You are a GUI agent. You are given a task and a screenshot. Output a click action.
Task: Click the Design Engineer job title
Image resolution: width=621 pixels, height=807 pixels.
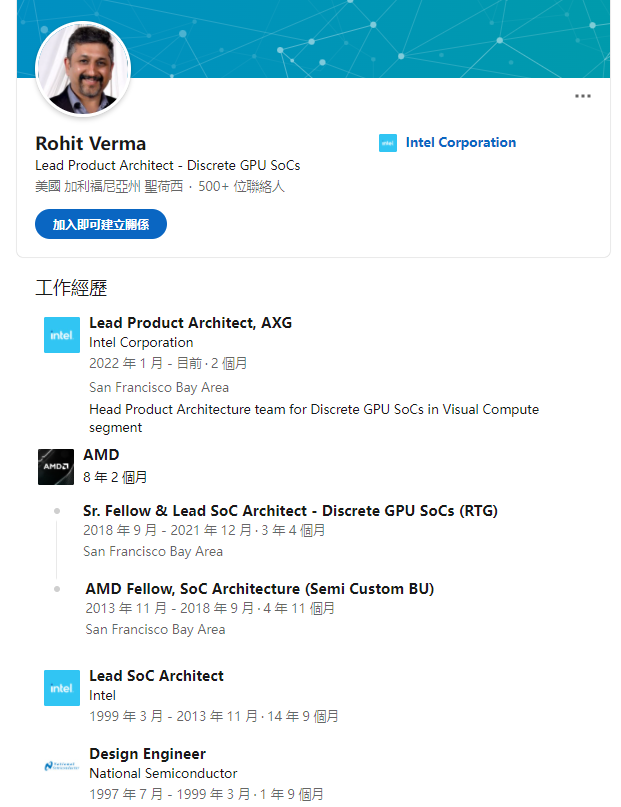click(x=147, y=754)
